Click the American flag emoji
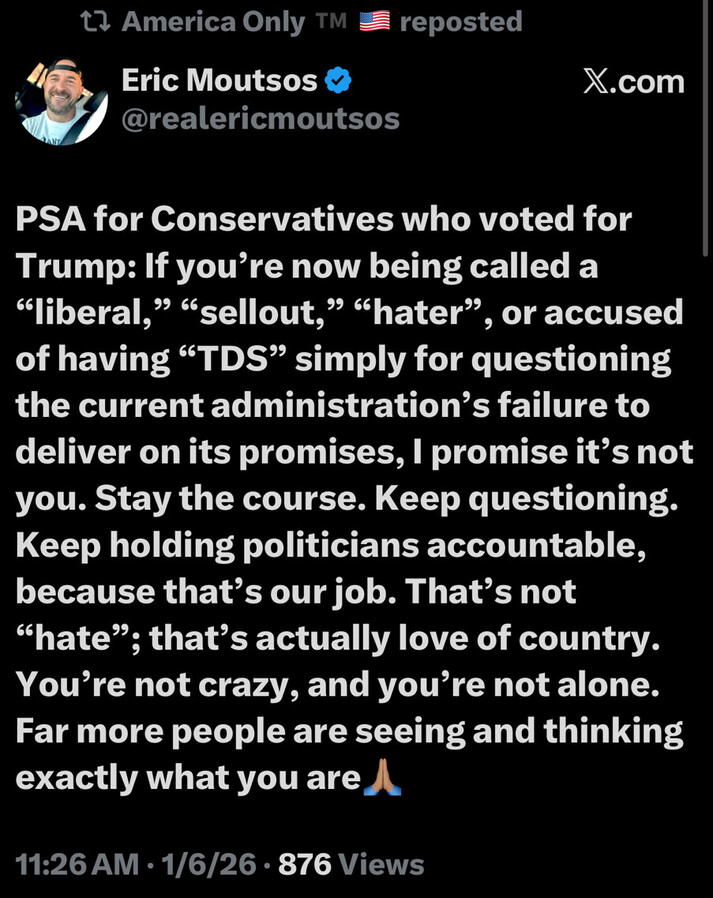The width and height of the screenshot is (713, 898). [x=374, y=22]
